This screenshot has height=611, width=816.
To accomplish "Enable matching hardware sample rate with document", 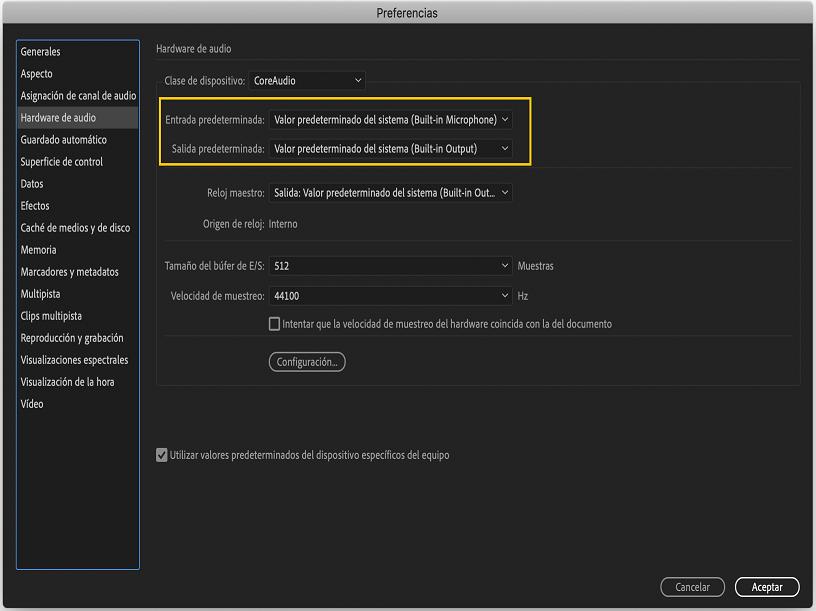I will point(274,322).
